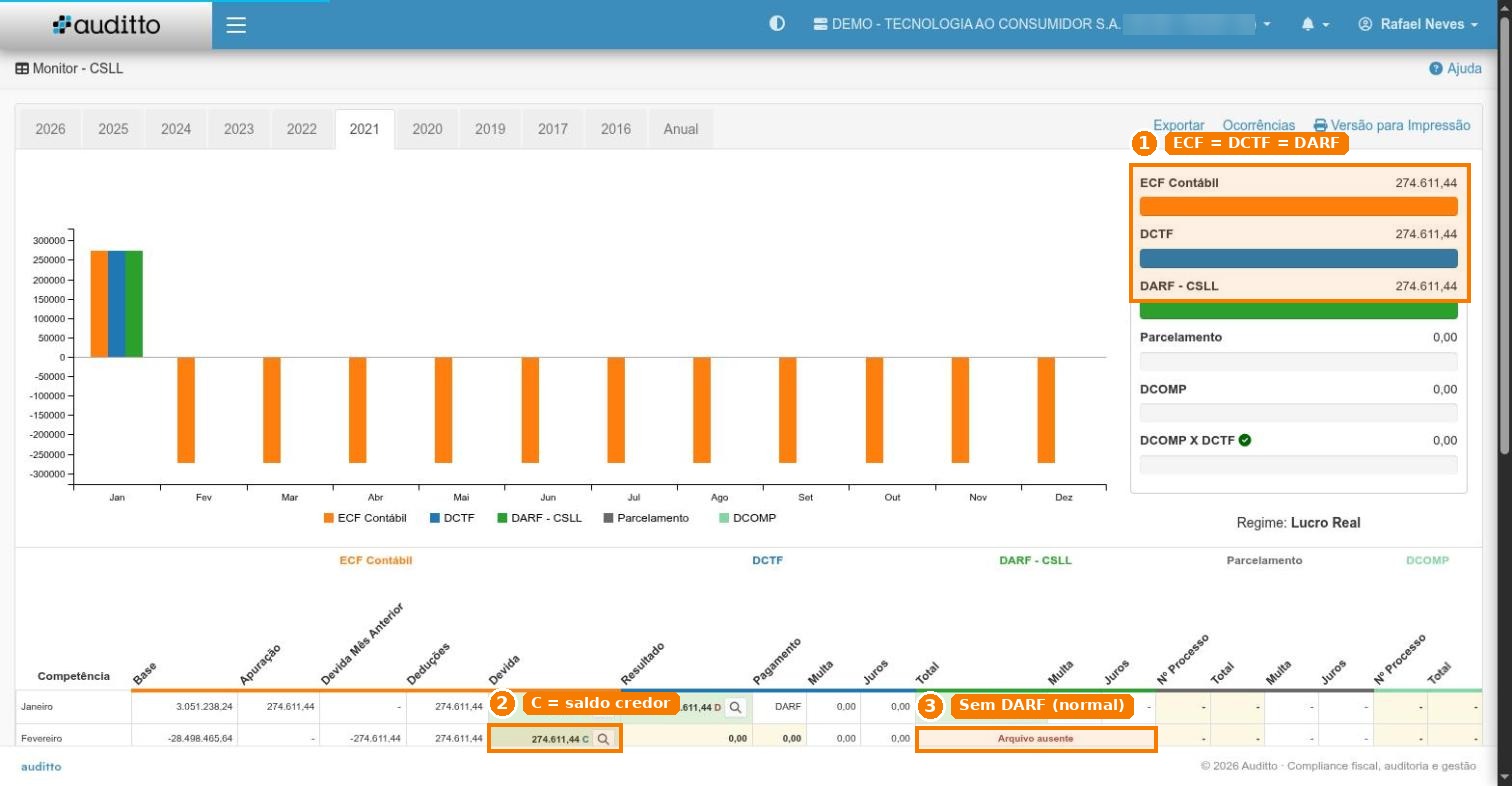
Task: Click the base value 3.051.238,24
Action: click(204, 707)
